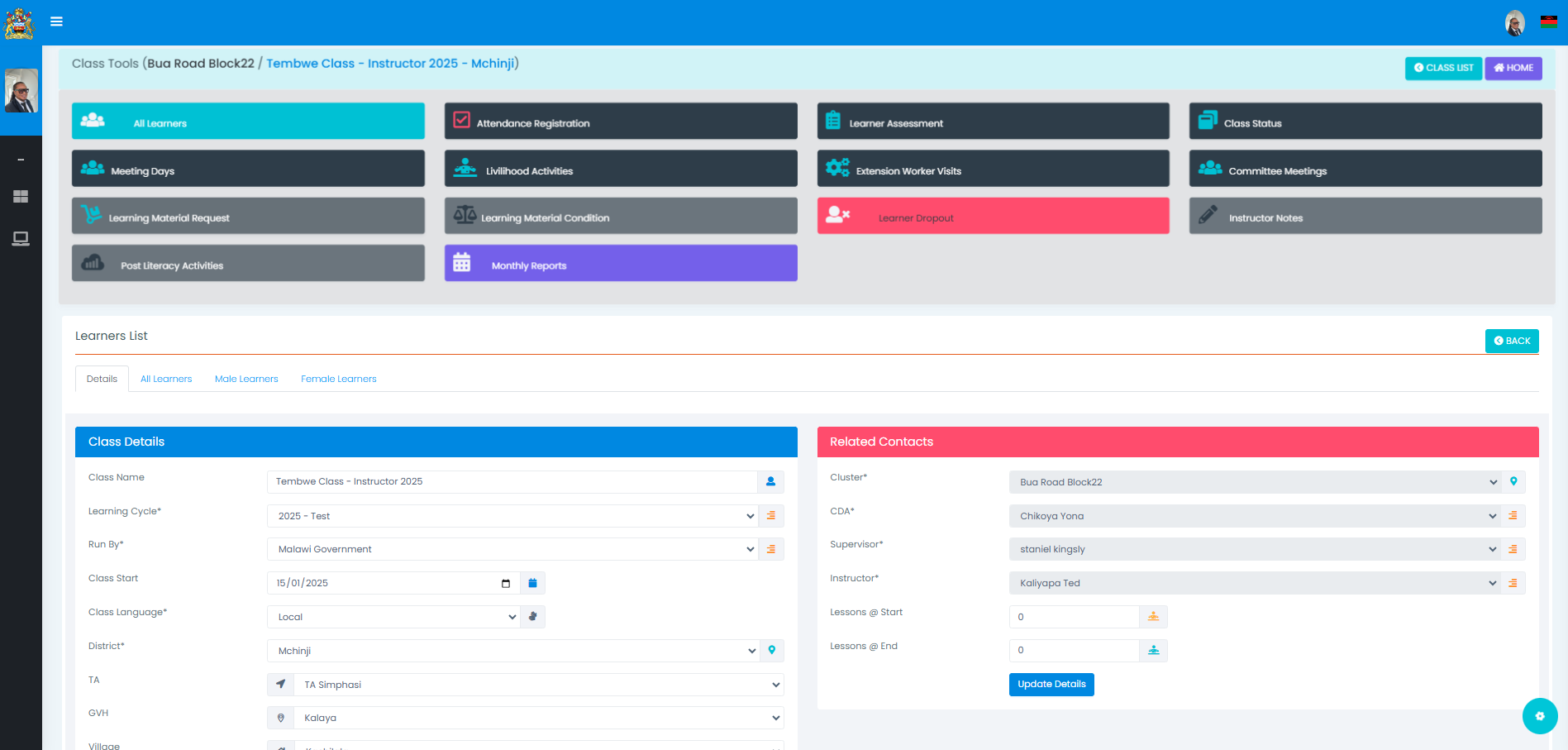Open the sidebar grid dashboard icon

21,197
